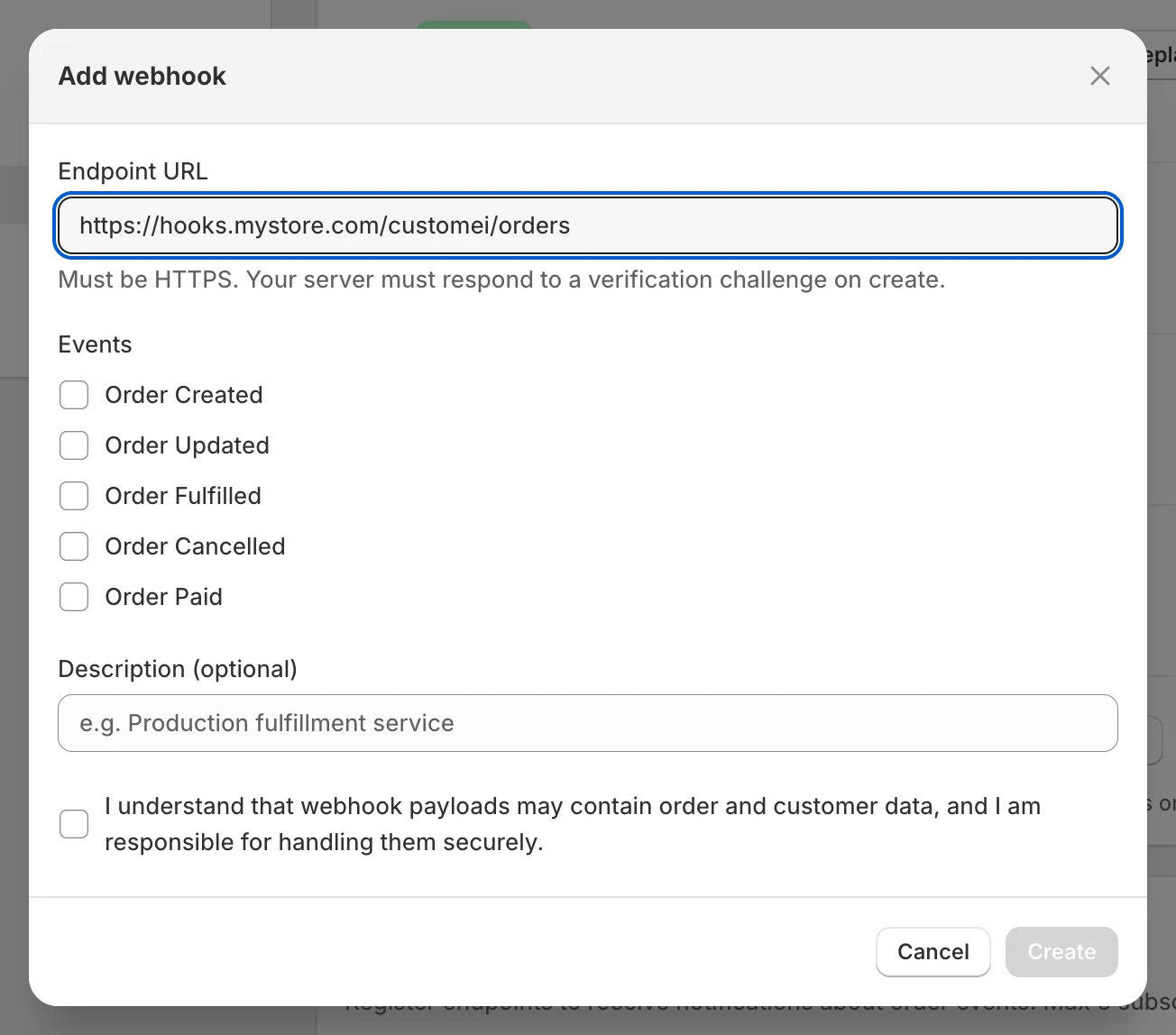Click the 'Order Cancelled' label text
This screenshot has width=1176, height=1035.
pos(195,546)
